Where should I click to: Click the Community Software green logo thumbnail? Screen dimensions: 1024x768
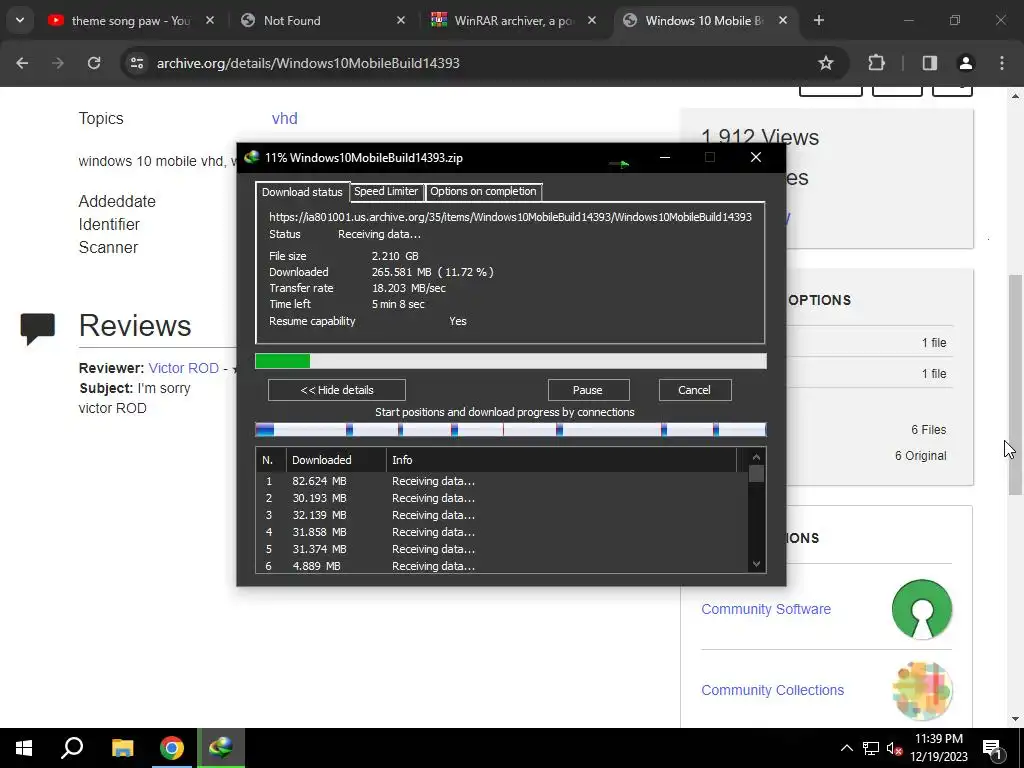coord(921,609)
